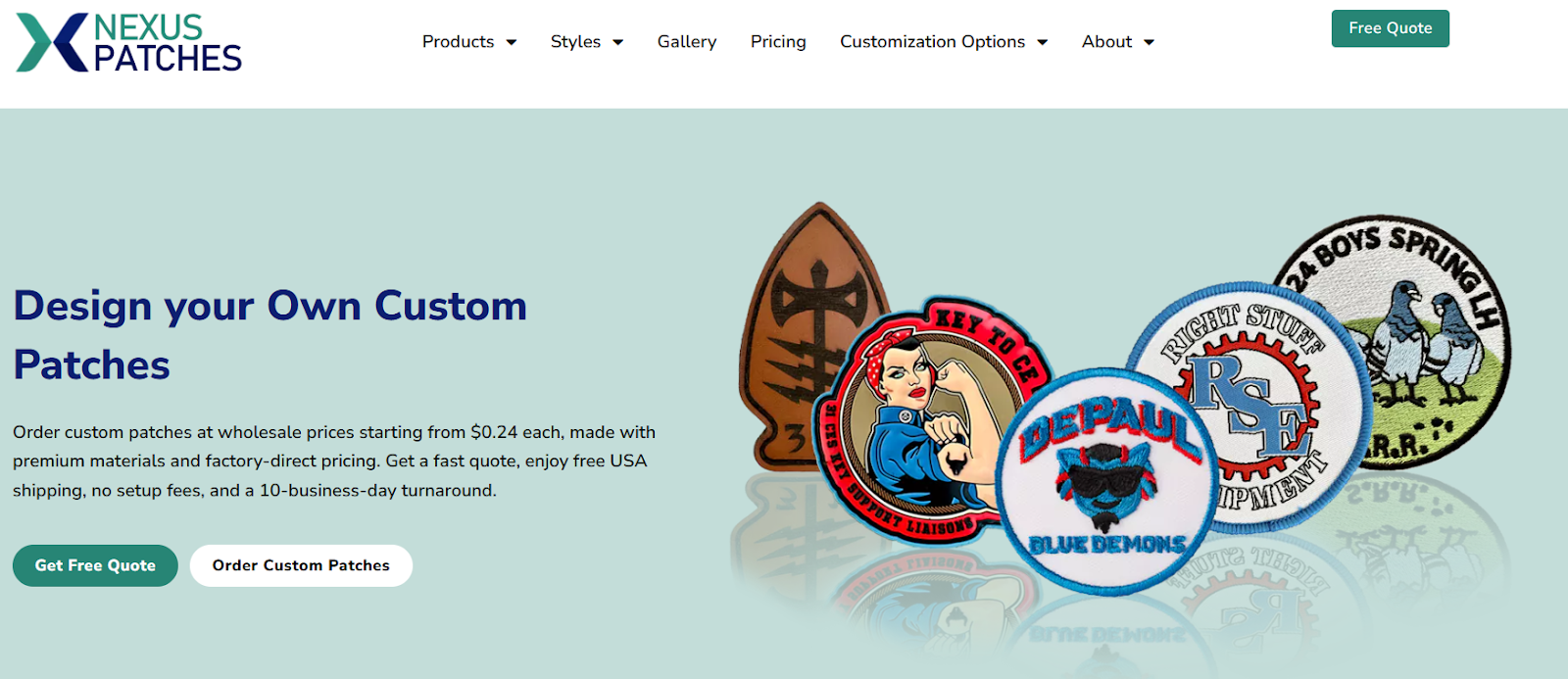The image size is (1568, 679).
Task: Open the Styles dropdown caret
Action: [x=617, y=42]
